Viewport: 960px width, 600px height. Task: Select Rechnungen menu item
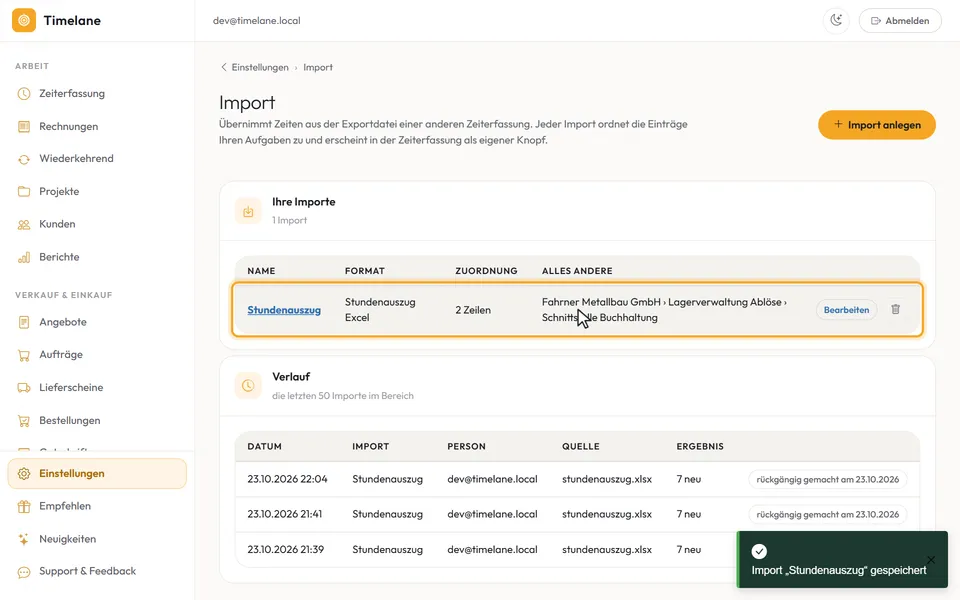tap(97, 127)
